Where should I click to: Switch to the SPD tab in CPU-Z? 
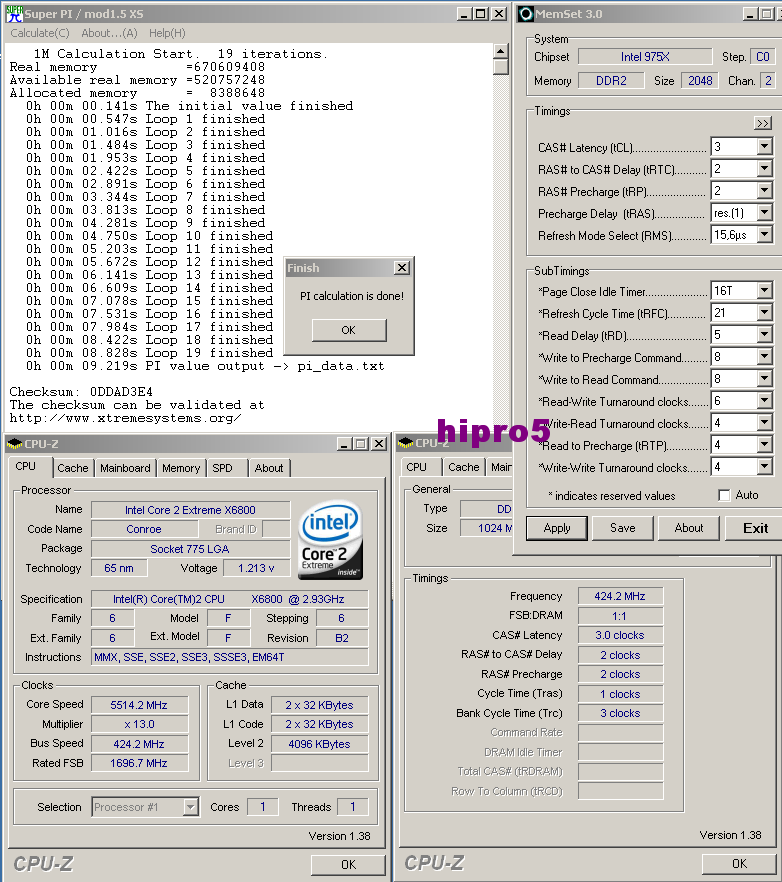(x=222, y=468)
